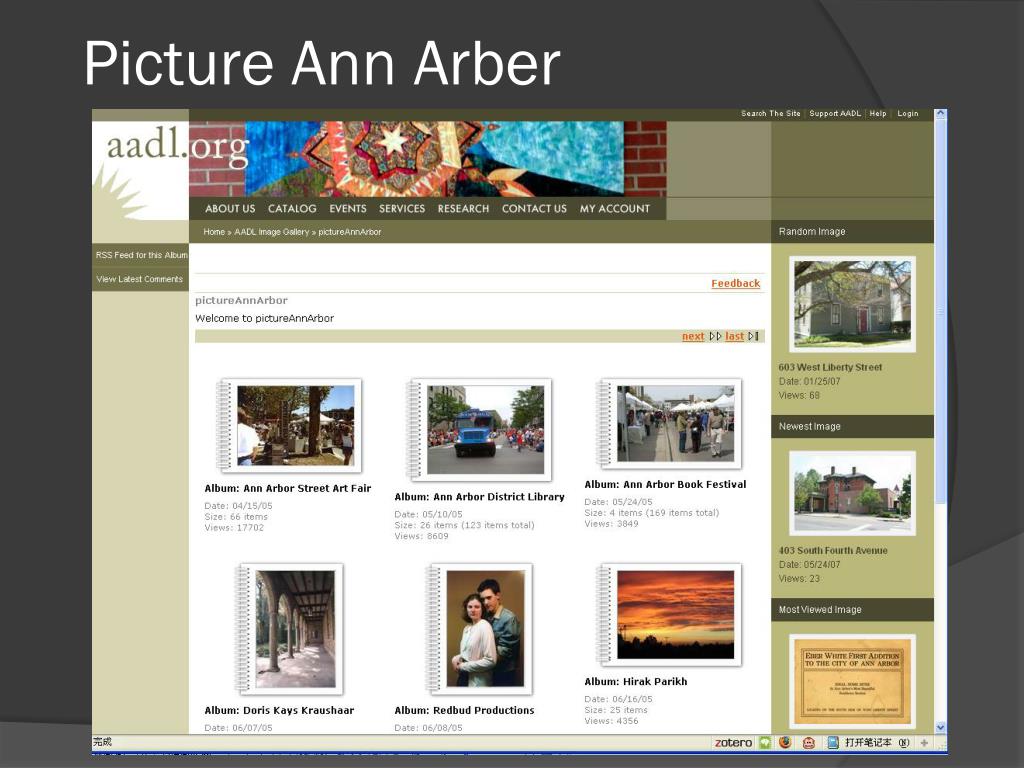Click Size: 26 items (123 items total)

[464, 525]
